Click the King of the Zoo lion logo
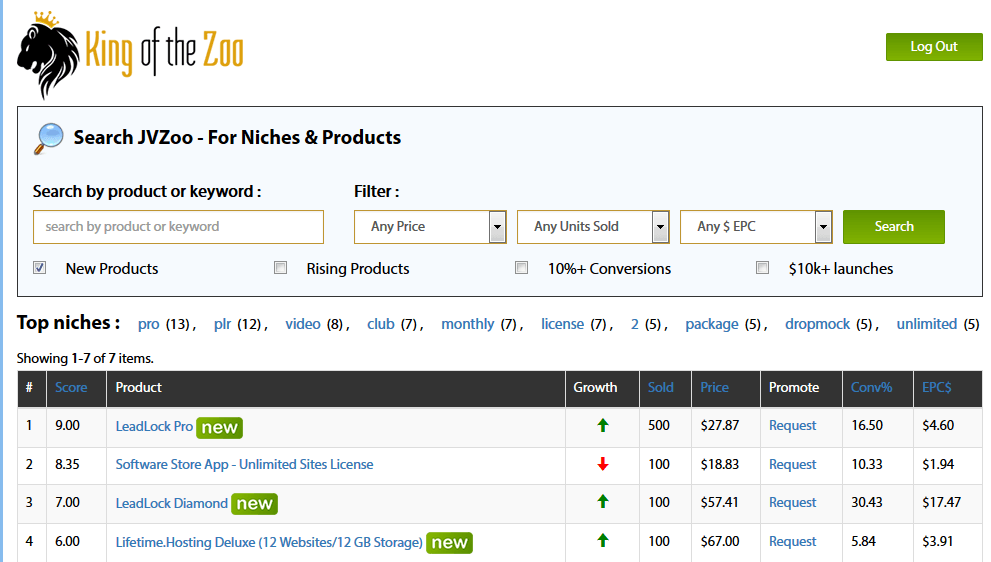Image resolution: width=991 pixels, height=562 pixels. tap(130, 55)
